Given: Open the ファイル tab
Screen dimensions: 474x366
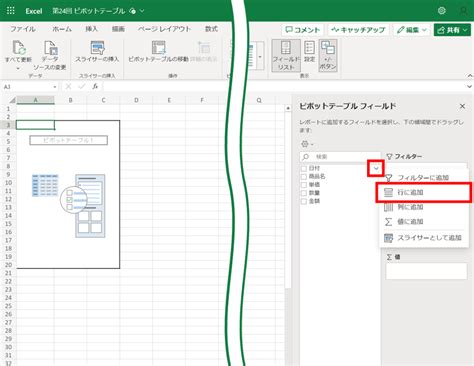Looking at the screenshot, I should tap(23, 29).
